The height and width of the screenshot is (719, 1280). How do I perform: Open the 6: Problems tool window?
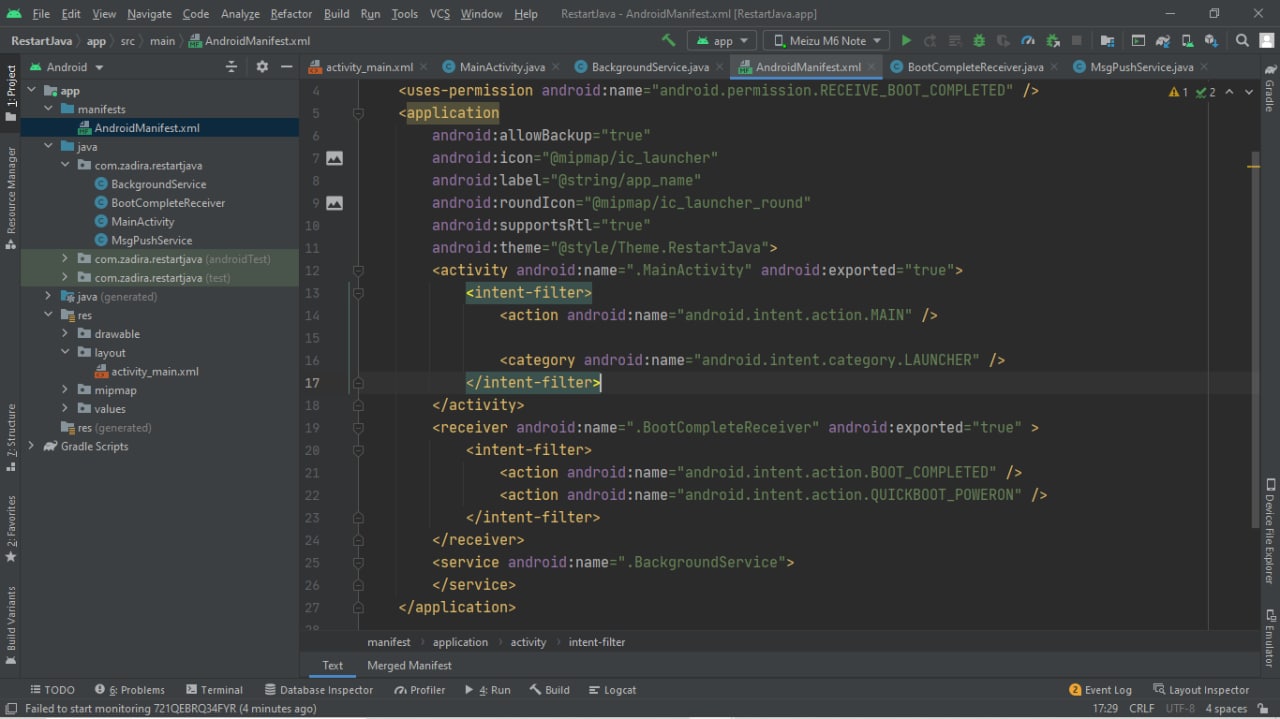(129, 690)
